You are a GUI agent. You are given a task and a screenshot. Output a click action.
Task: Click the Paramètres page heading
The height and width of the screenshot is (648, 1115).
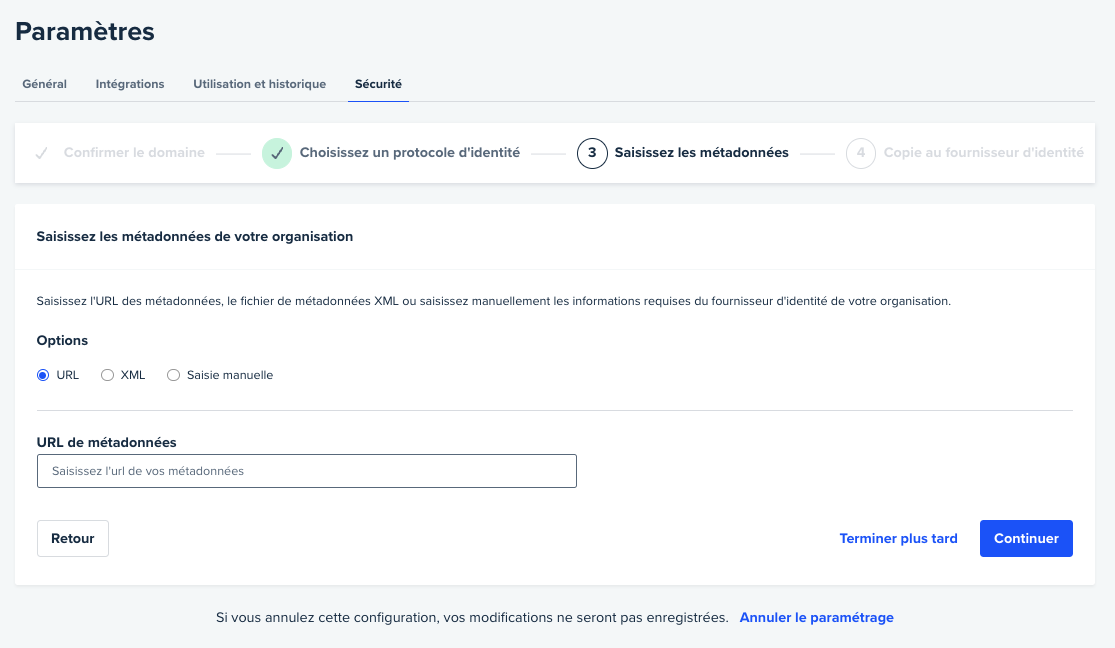tap(85, 31)
